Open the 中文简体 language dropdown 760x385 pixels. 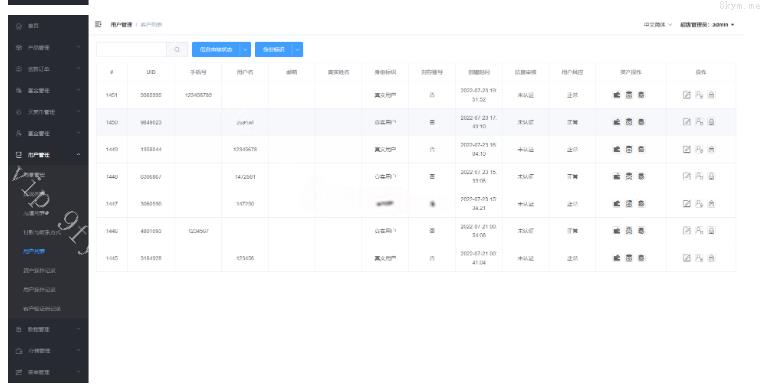(657, 24)
